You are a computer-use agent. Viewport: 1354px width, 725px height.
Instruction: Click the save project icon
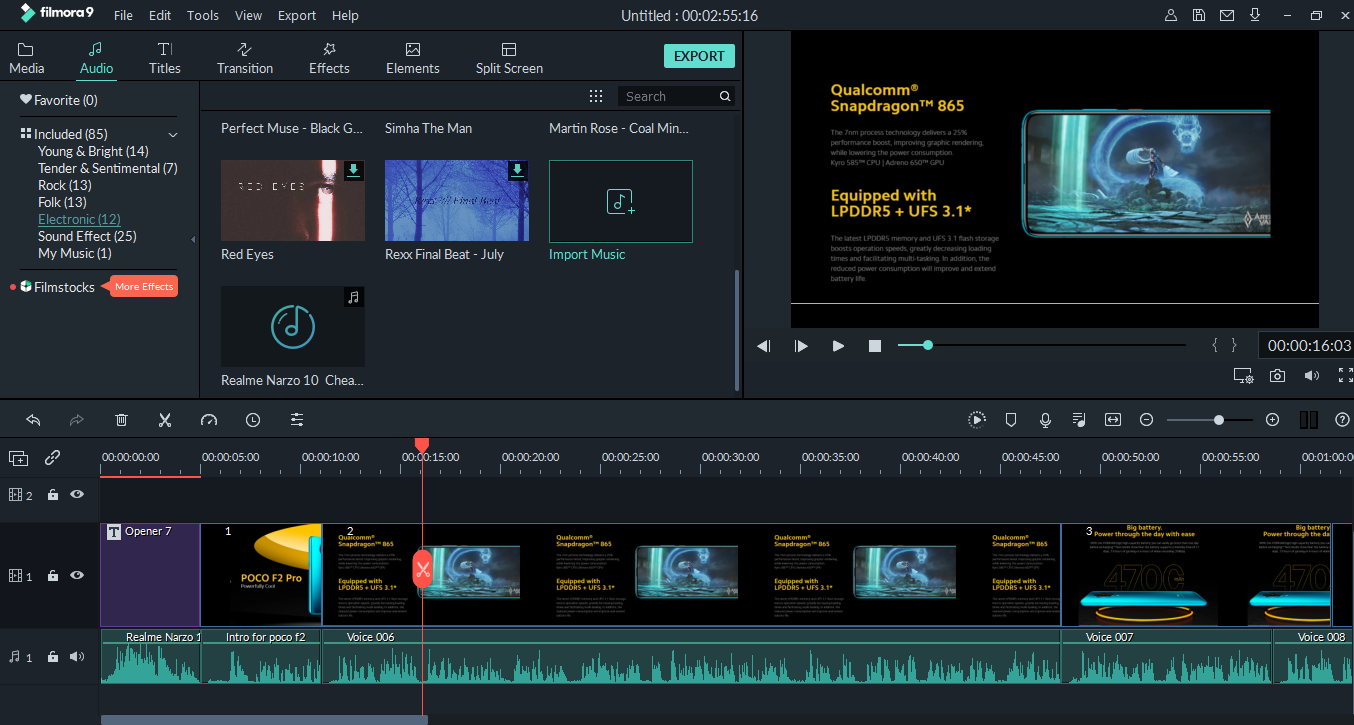pyautogui.click(x=1199, y=15)
